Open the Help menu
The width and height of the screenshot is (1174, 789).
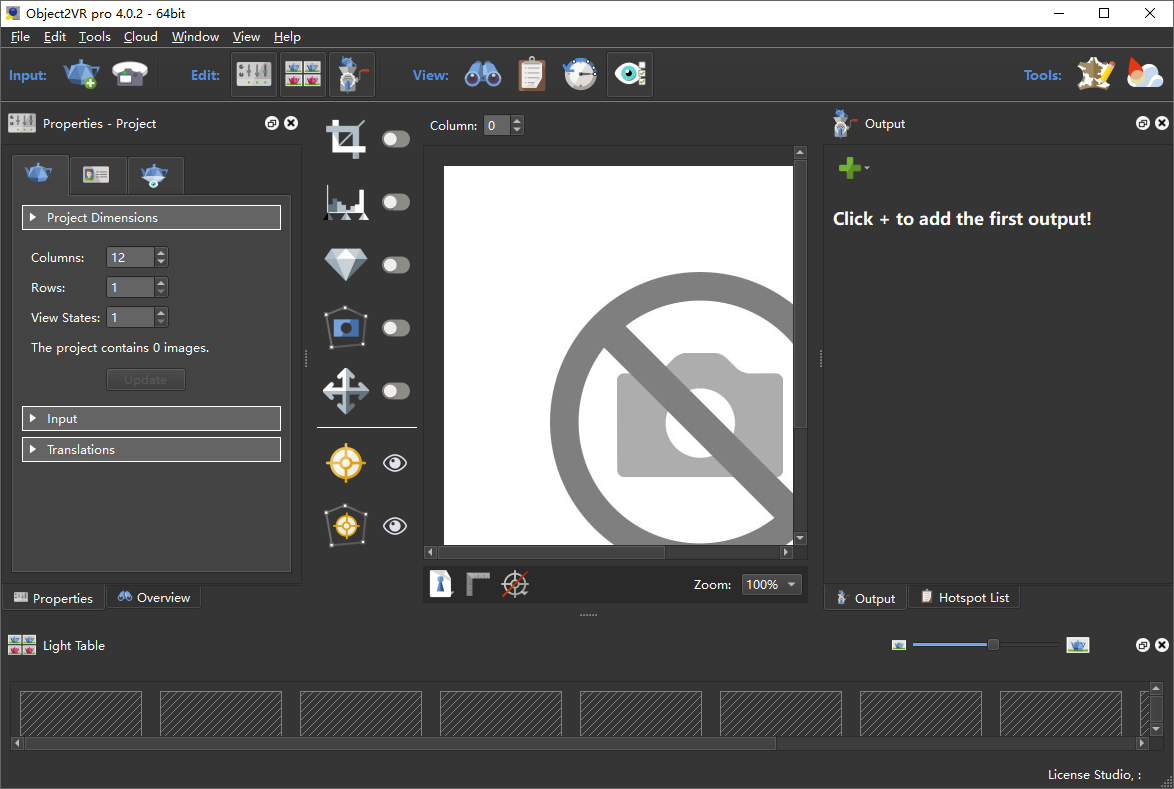[287, 37]
